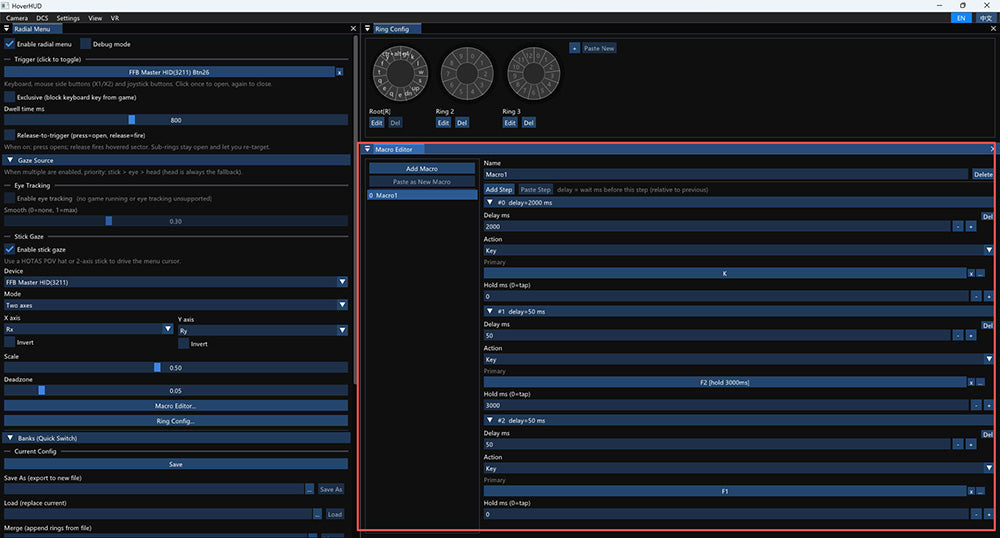Collapse the Gaze Source section

coord(177,160)
